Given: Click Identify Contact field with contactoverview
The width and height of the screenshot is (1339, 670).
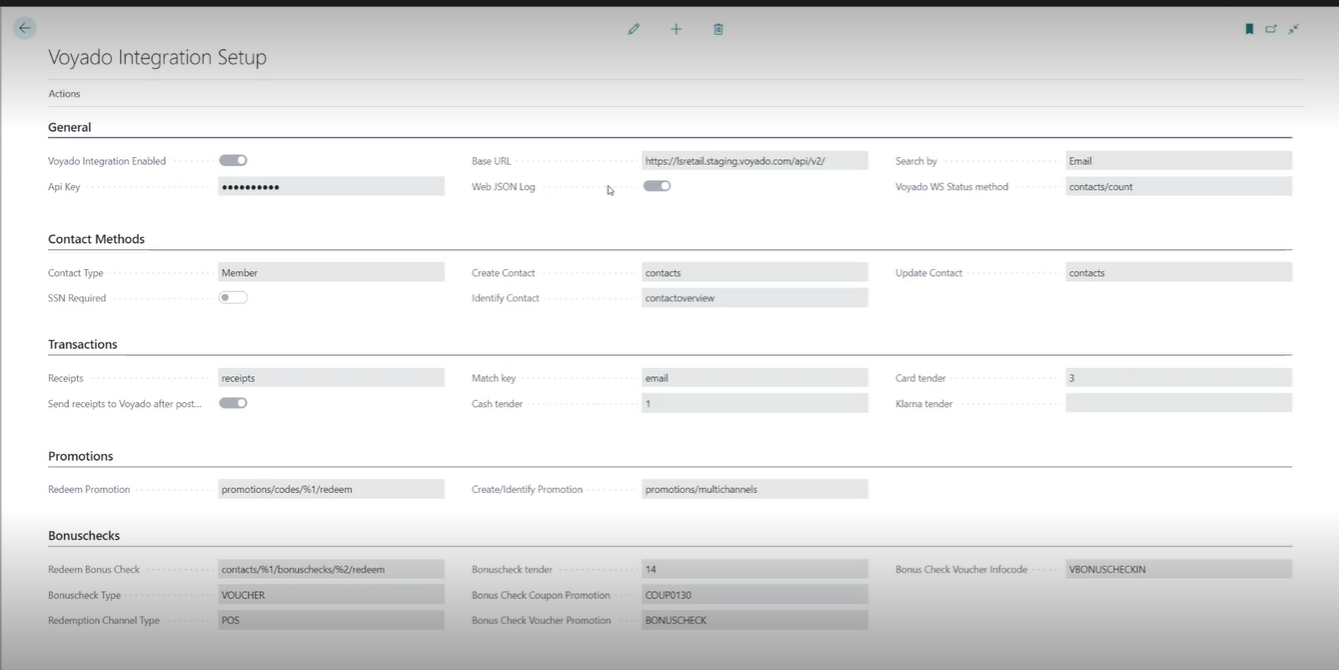Looking at the screenshot, I should point(755,298).
